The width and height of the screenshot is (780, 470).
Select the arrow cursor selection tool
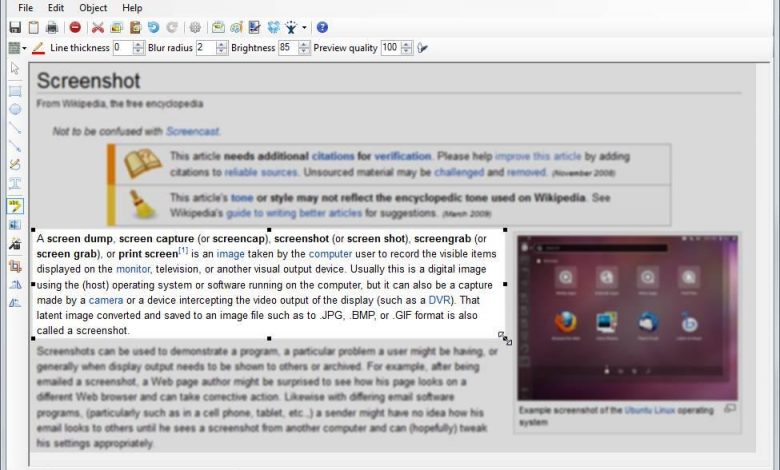pyautogui.click(x=15, y=68)
